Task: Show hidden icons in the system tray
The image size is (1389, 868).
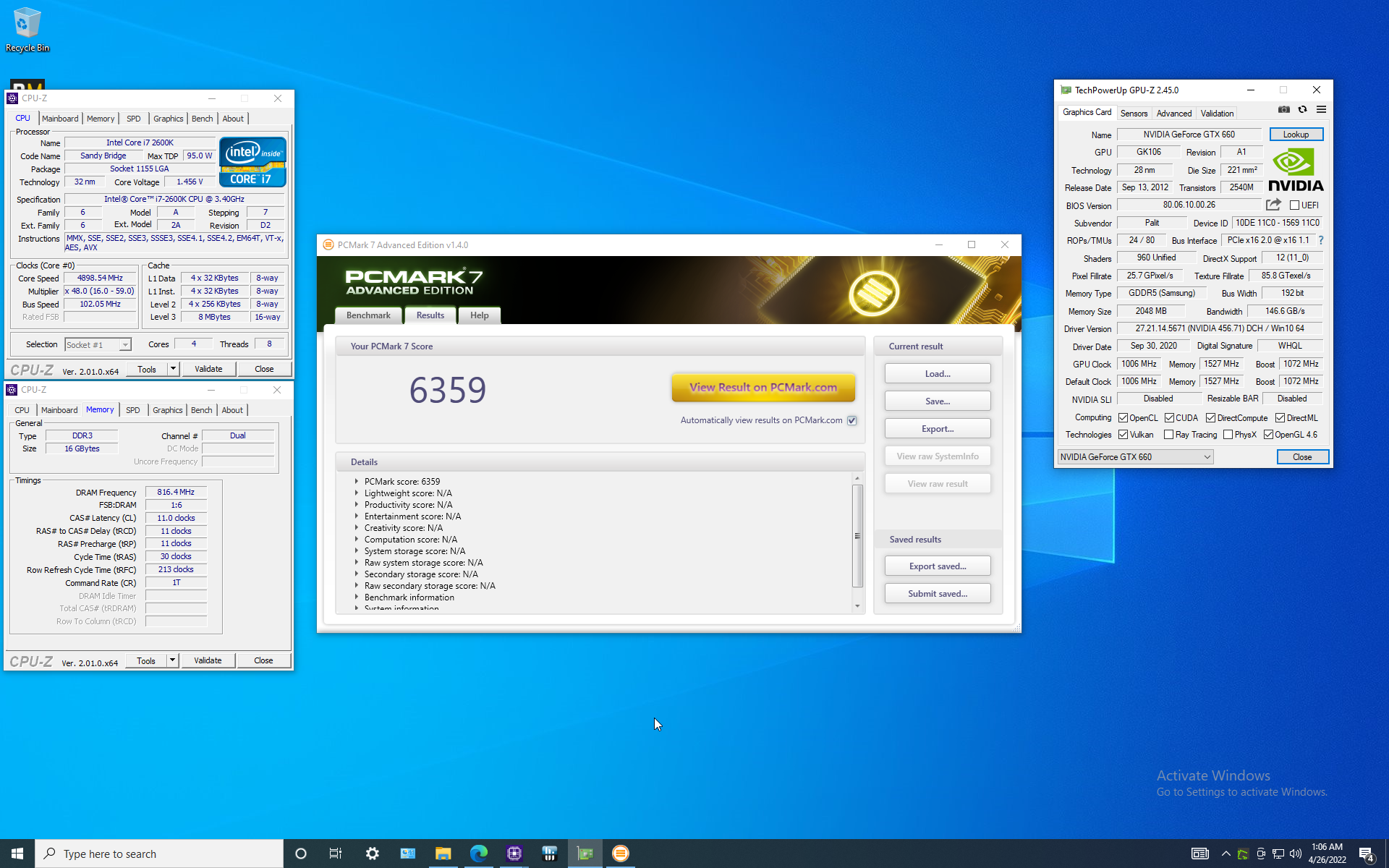Action: [x=1226, y=854]
